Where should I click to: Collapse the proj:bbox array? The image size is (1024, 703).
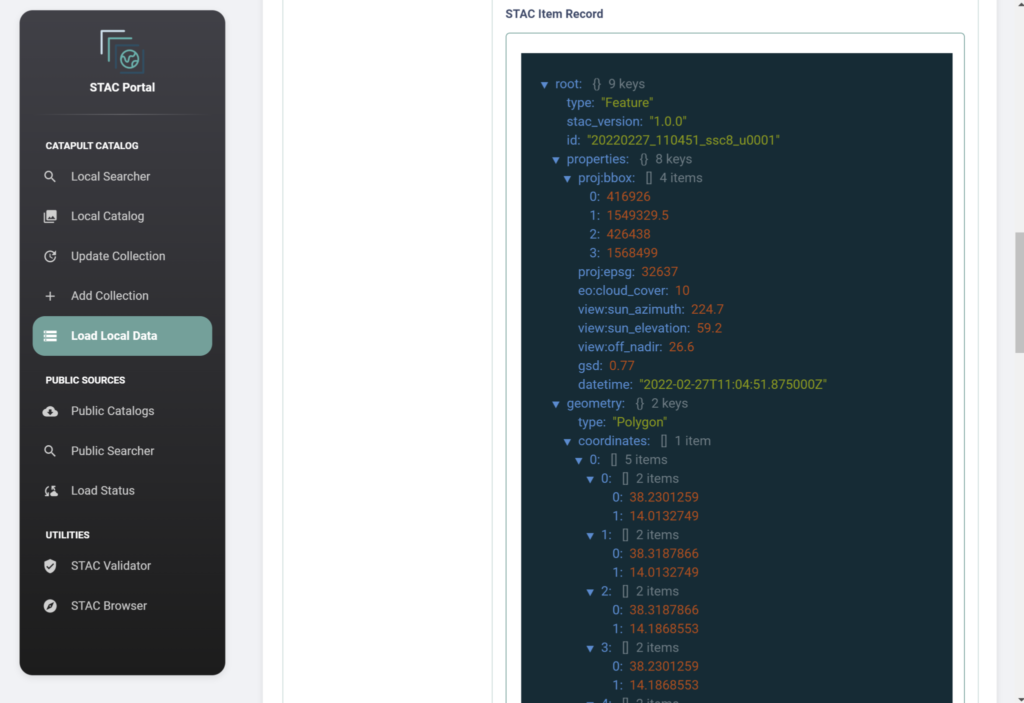pyautogui.click(x=568, y=178)
